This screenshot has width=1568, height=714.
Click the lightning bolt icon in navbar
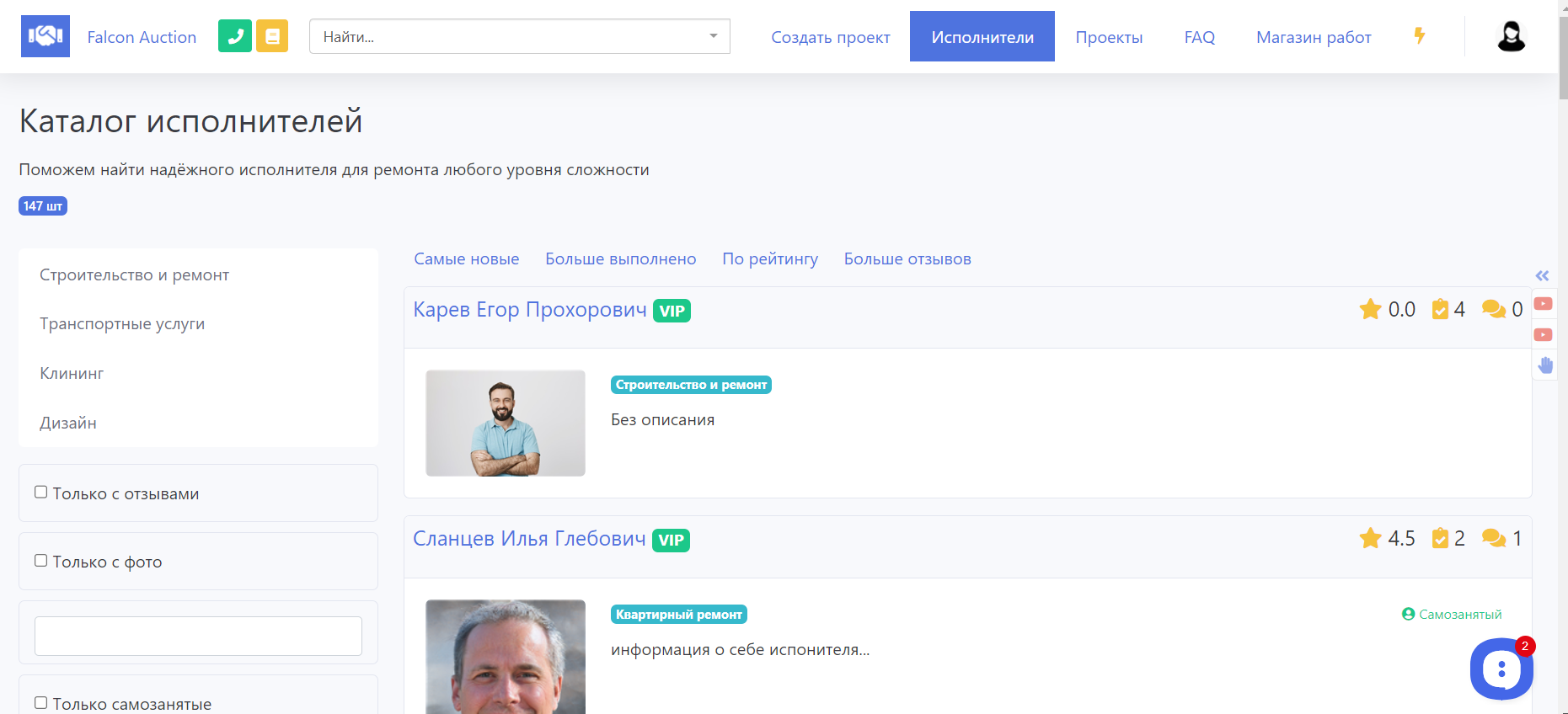click(1420, 36)
